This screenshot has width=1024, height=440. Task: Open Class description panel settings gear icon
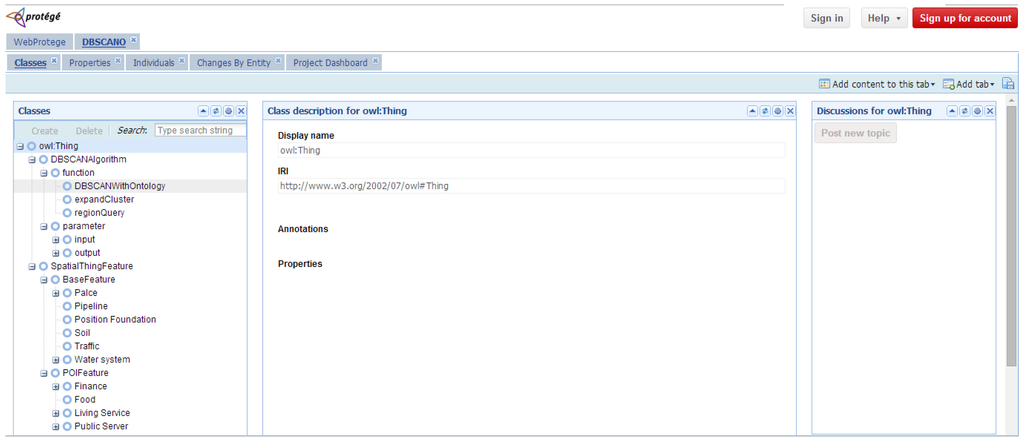[778, 111]
